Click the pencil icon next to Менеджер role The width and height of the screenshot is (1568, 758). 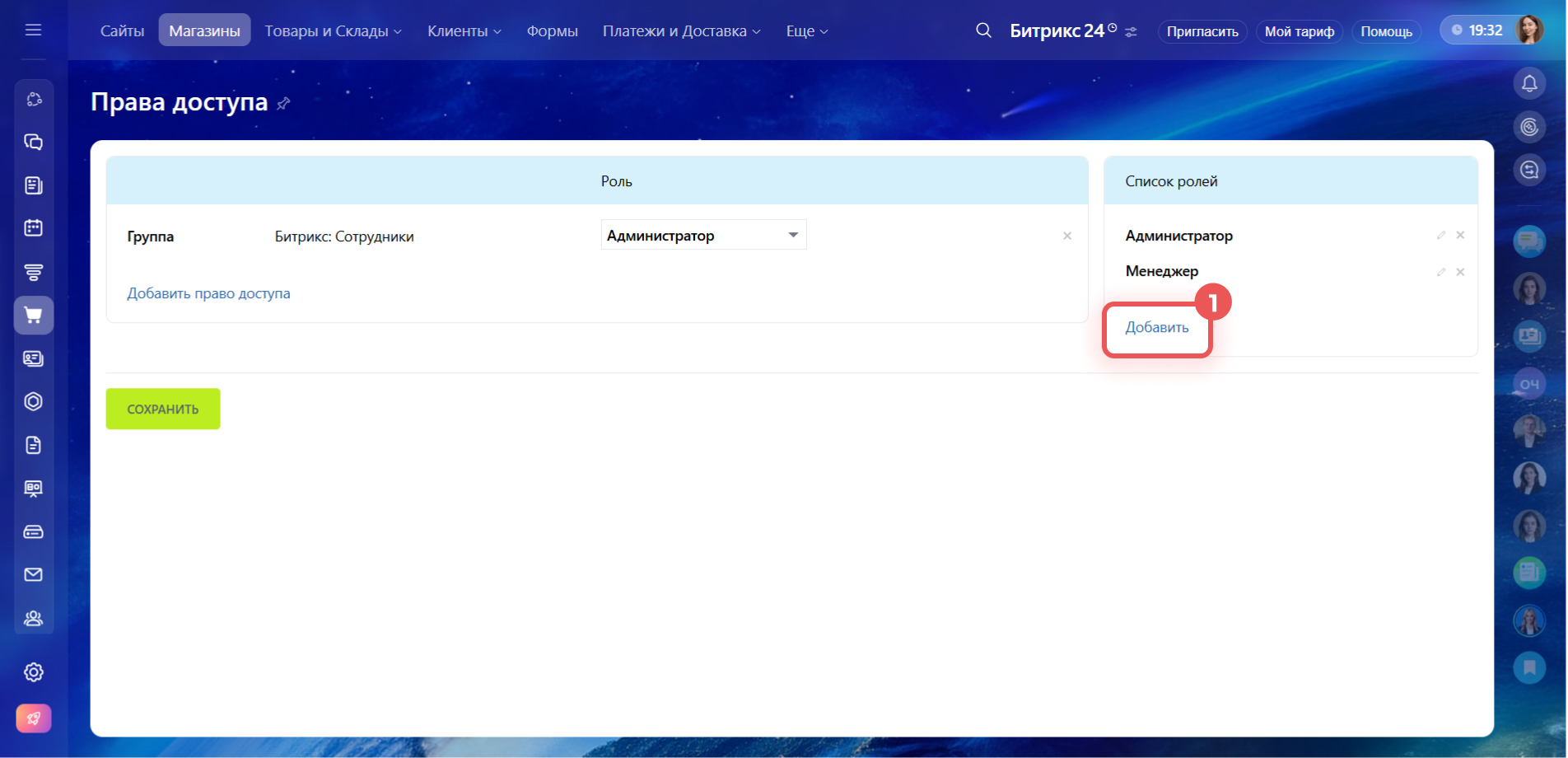pyautogui.click(x=1441, y=272)
